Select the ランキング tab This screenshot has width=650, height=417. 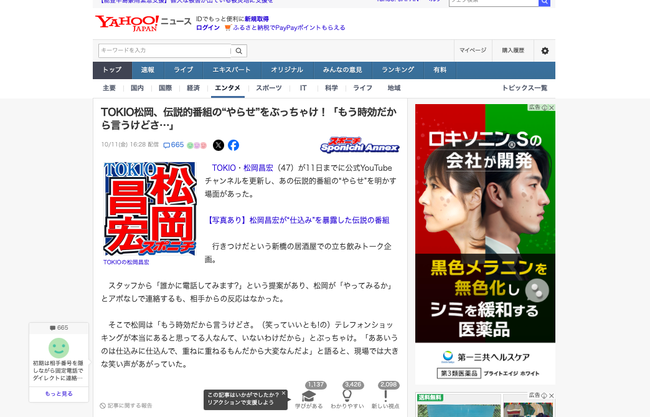(398, 70)
